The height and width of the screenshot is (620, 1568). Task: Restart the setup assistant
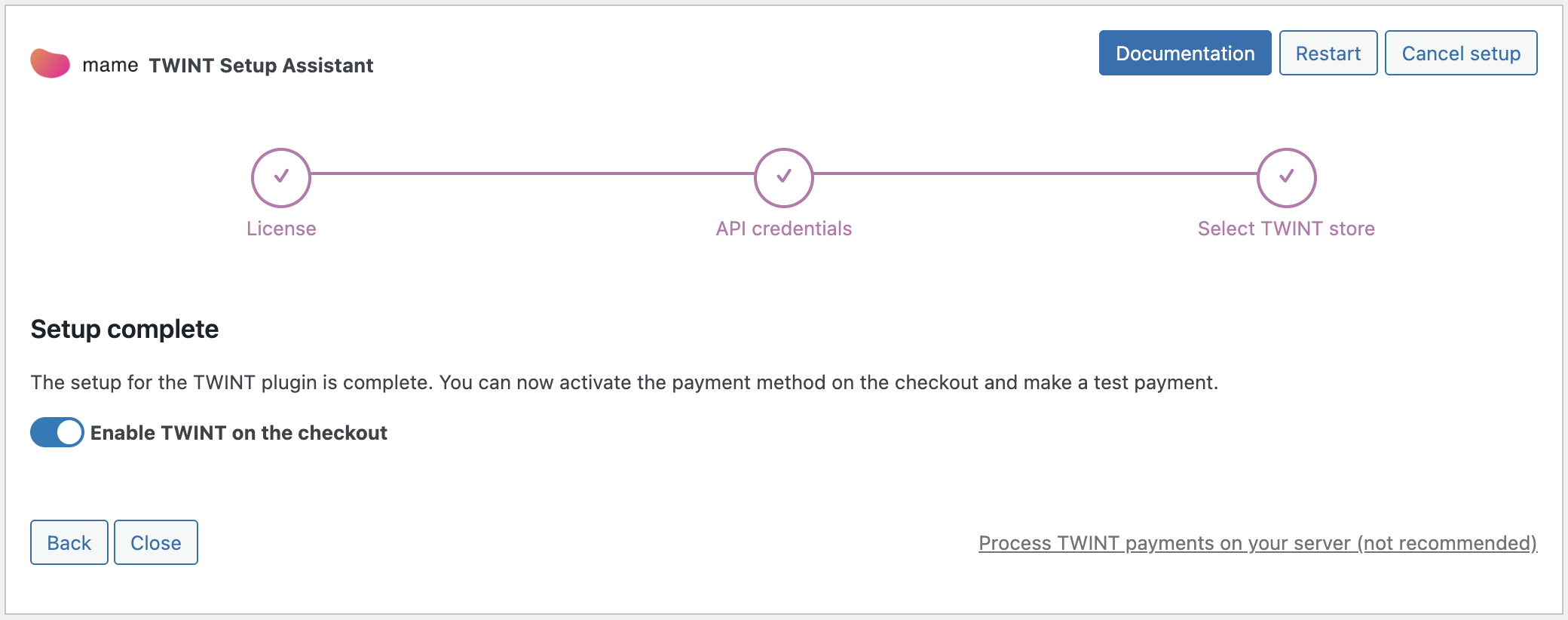coord(1328,54)
